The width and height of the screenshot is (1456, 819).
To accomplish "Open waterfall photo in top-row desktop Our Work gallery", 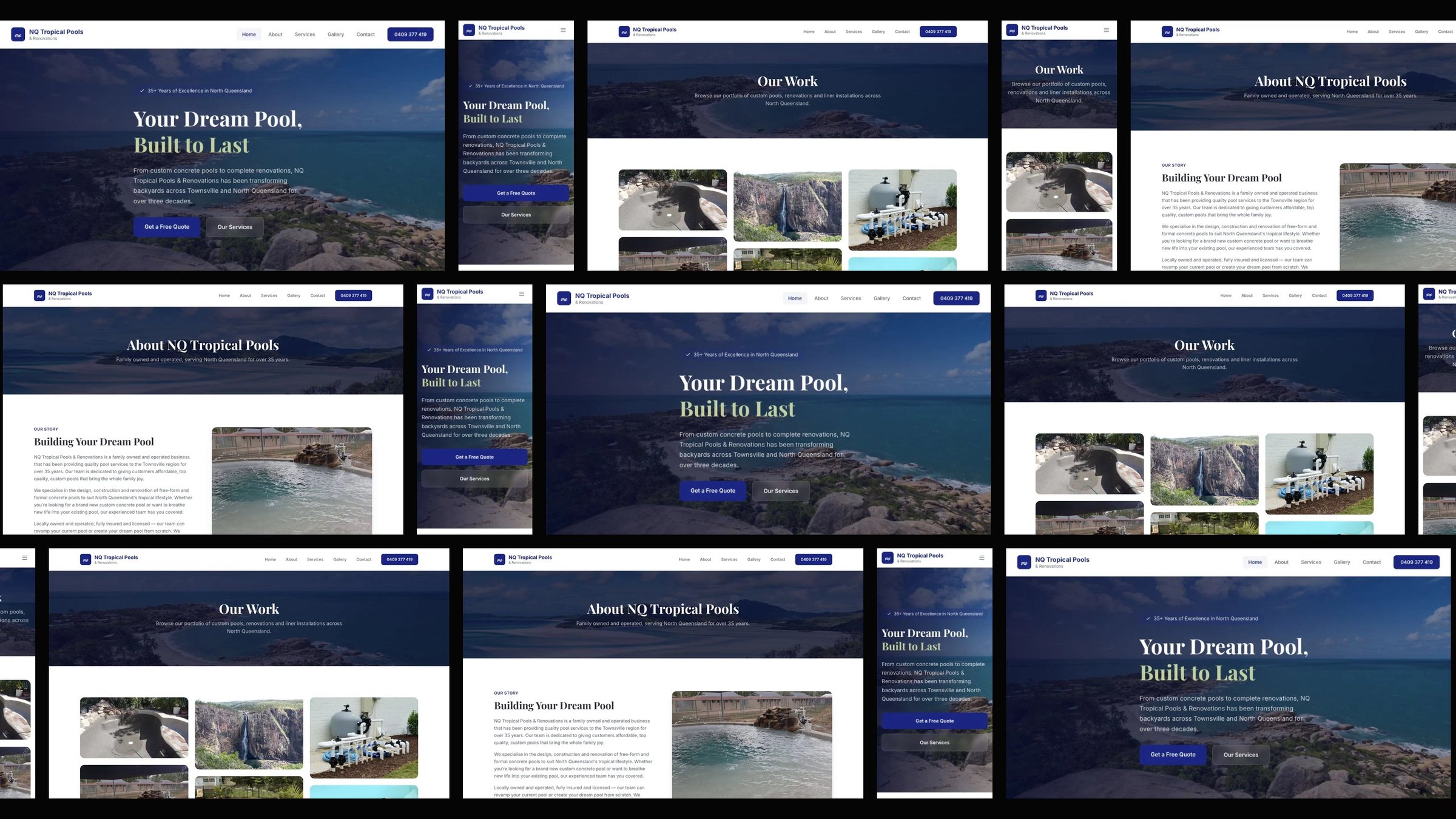I will (787, 206).
